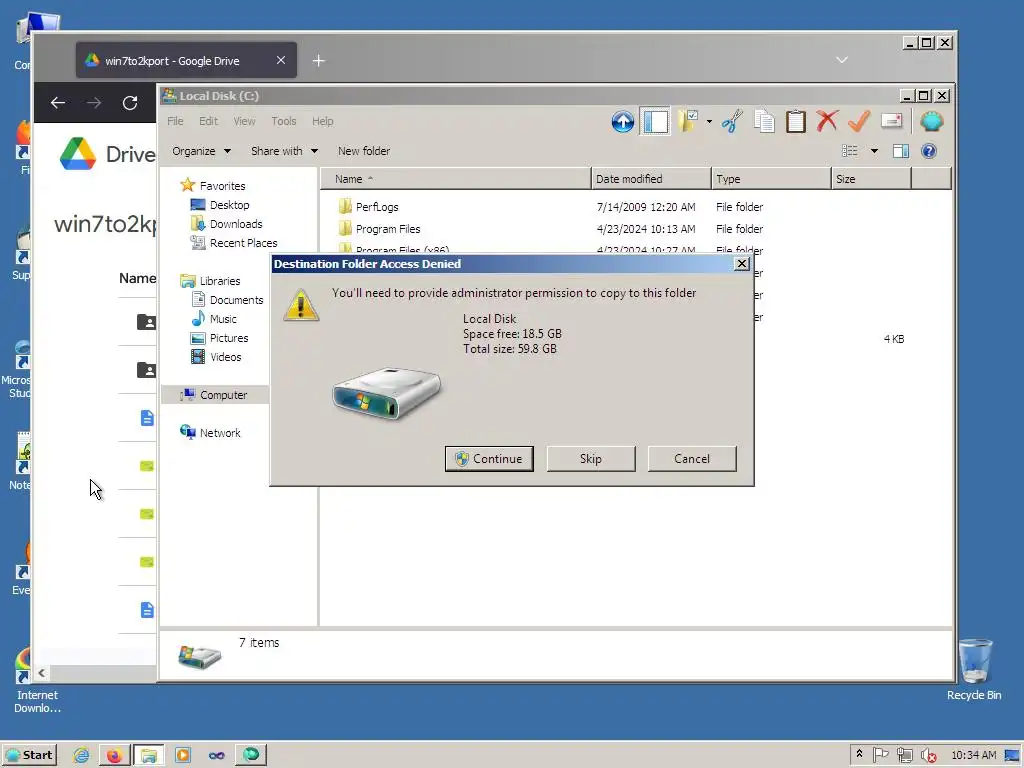
Task: Select Favorites in the navigation pane
Action: (213, 185)
